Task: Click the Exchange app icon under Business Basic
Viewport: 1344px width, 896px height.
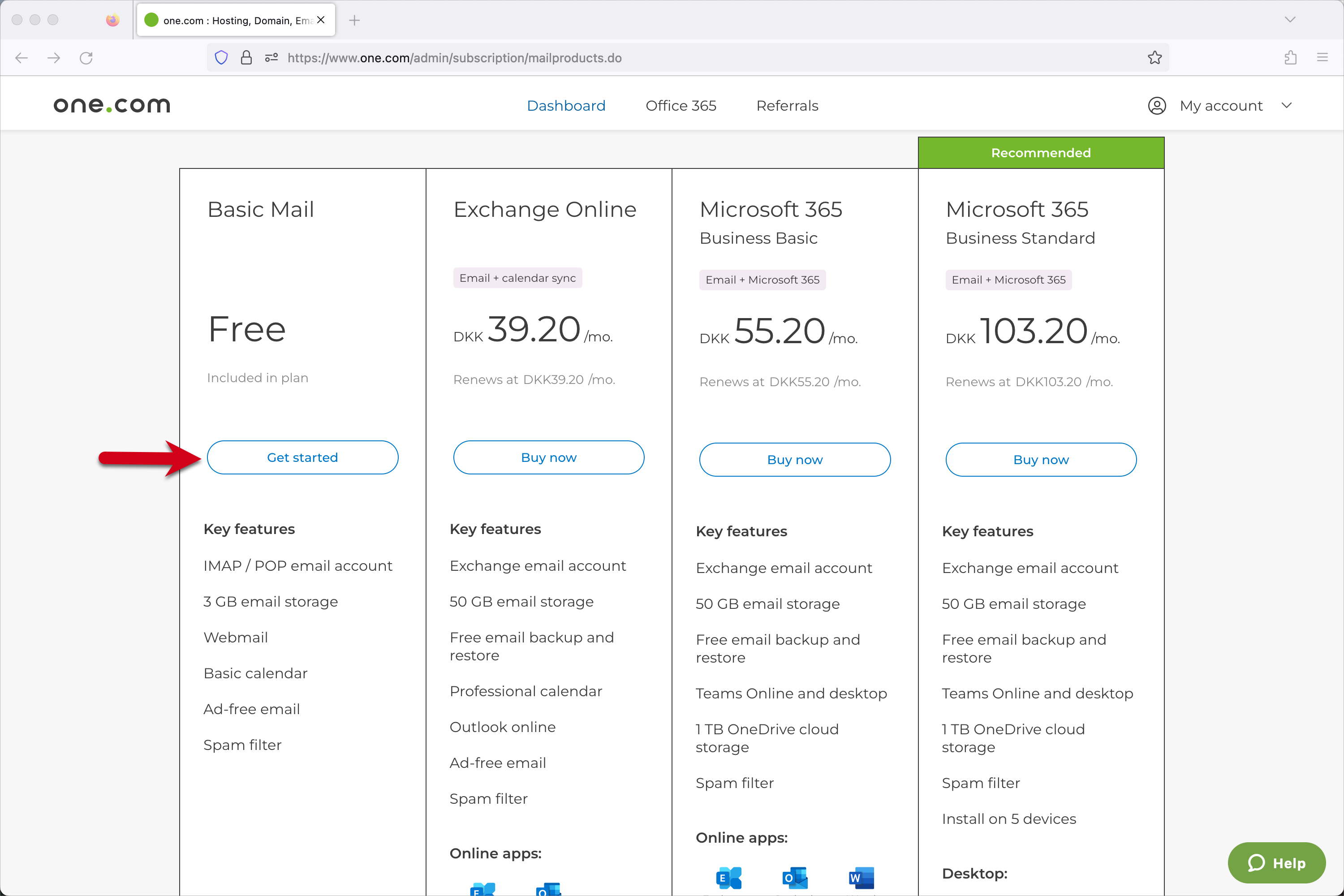Action: (728, 878)
